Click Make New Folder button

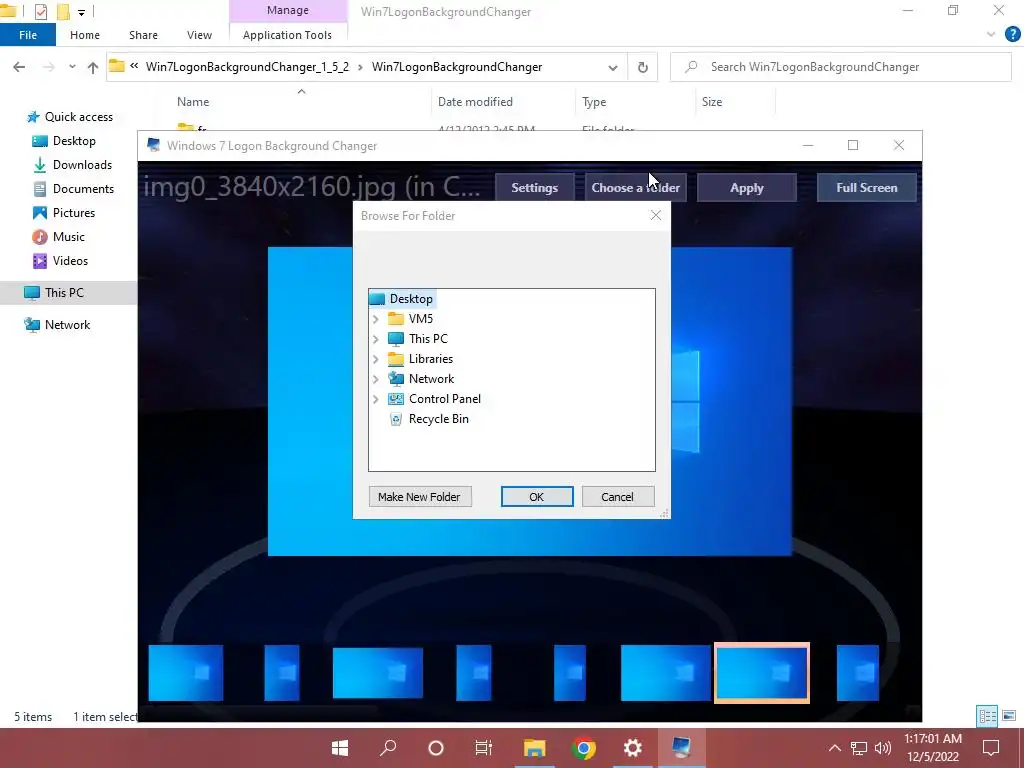tap(419, 496)
